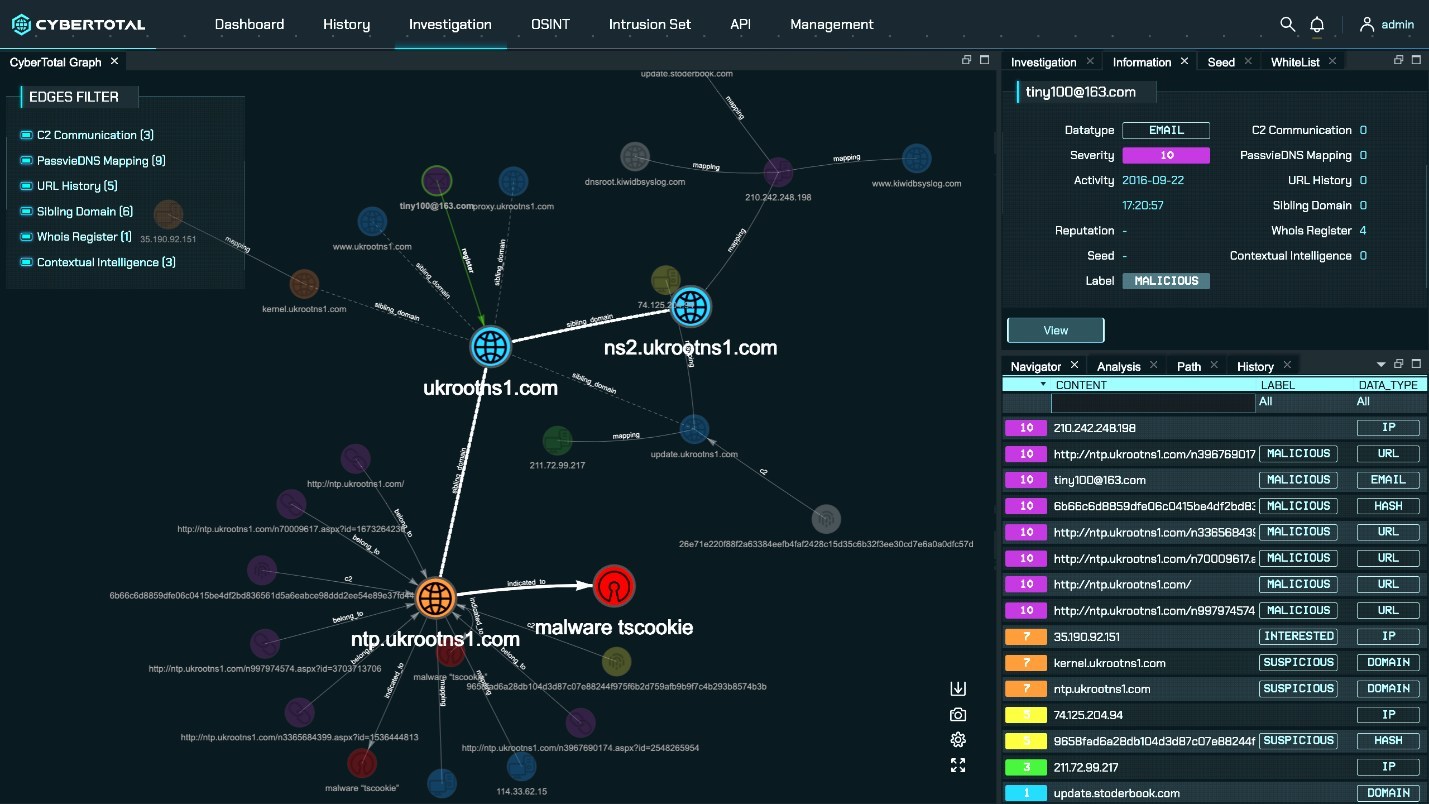Disable the Sibling Domain edge filter
The width and height of the screenshot is (1429, 804).
click(x=27, y=212)
